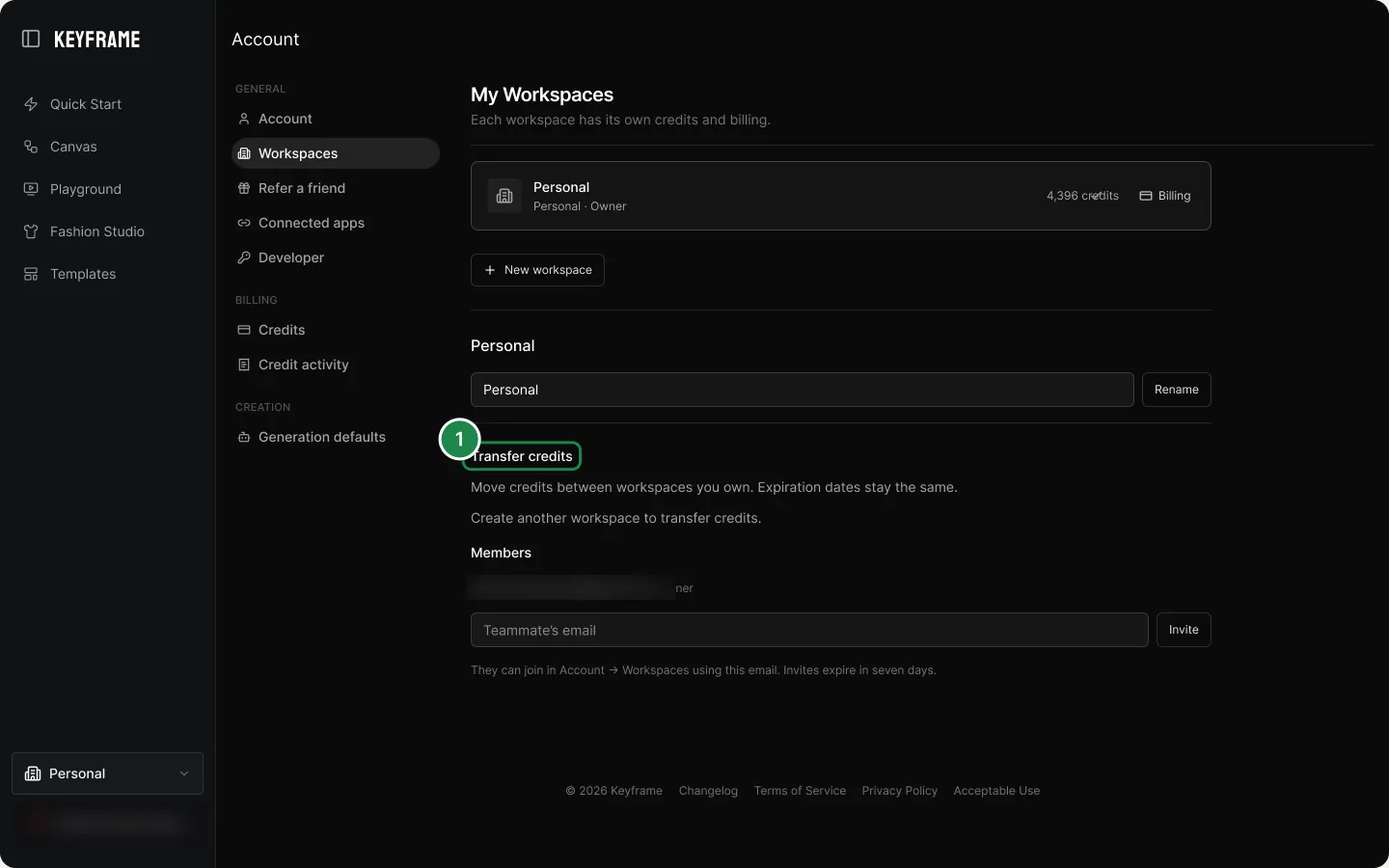Open the Credit activity page
Image resolution: width=1389 pixels, height=868 pixels.
pos(336,365)
